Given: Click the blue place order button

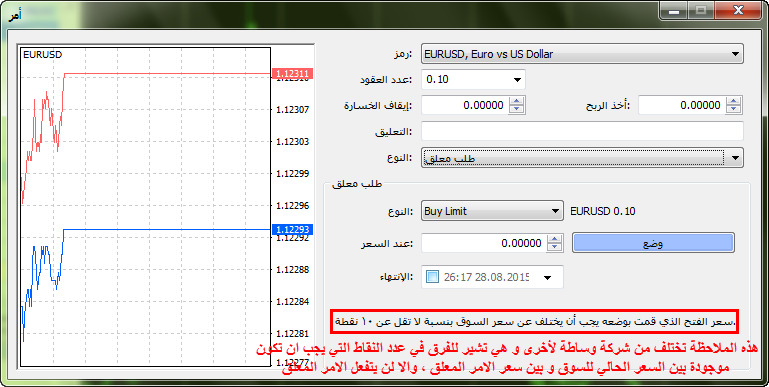Looking at the screenshot, I should pyautogui.click(x=653, y=243).
